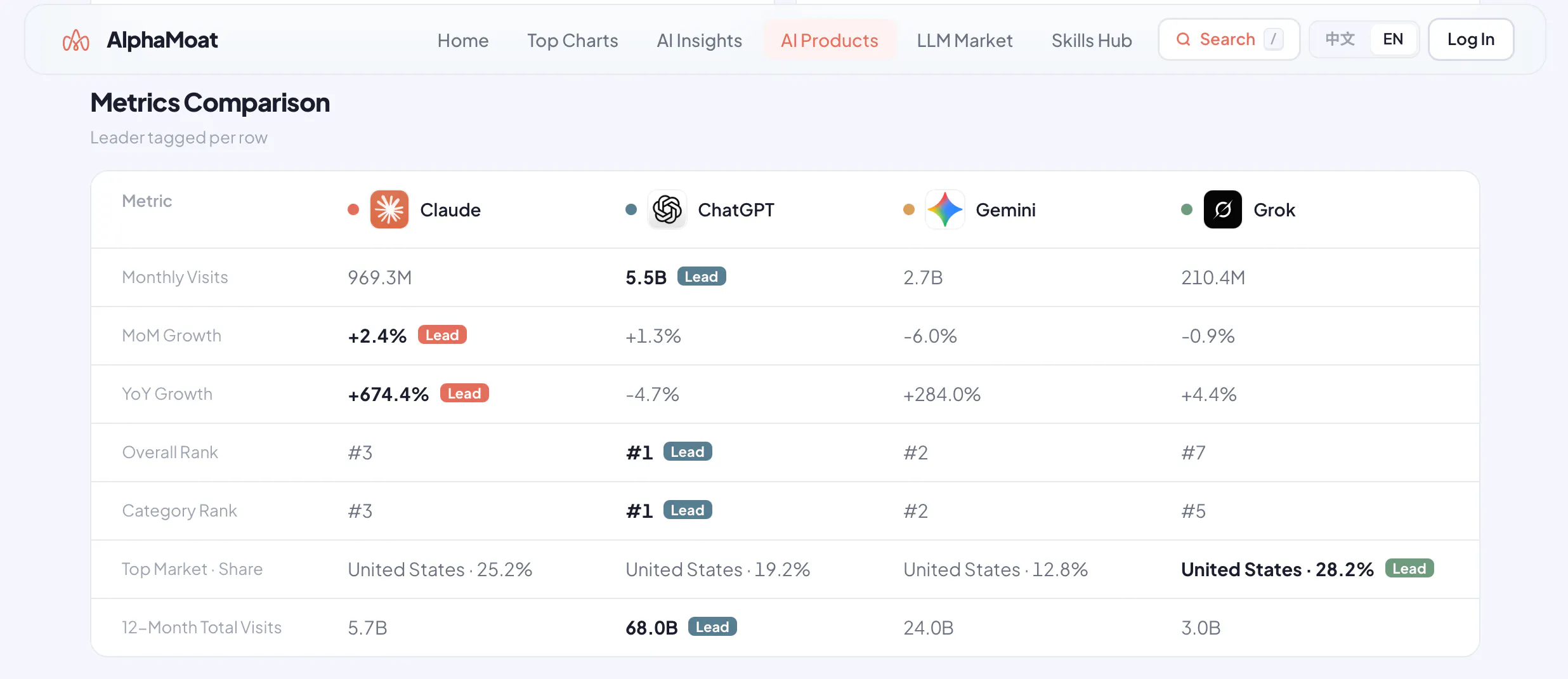This screenshot has width=1568, height=679.
Task: Click the Claude app icon
Action: click(x=389, y=209)
